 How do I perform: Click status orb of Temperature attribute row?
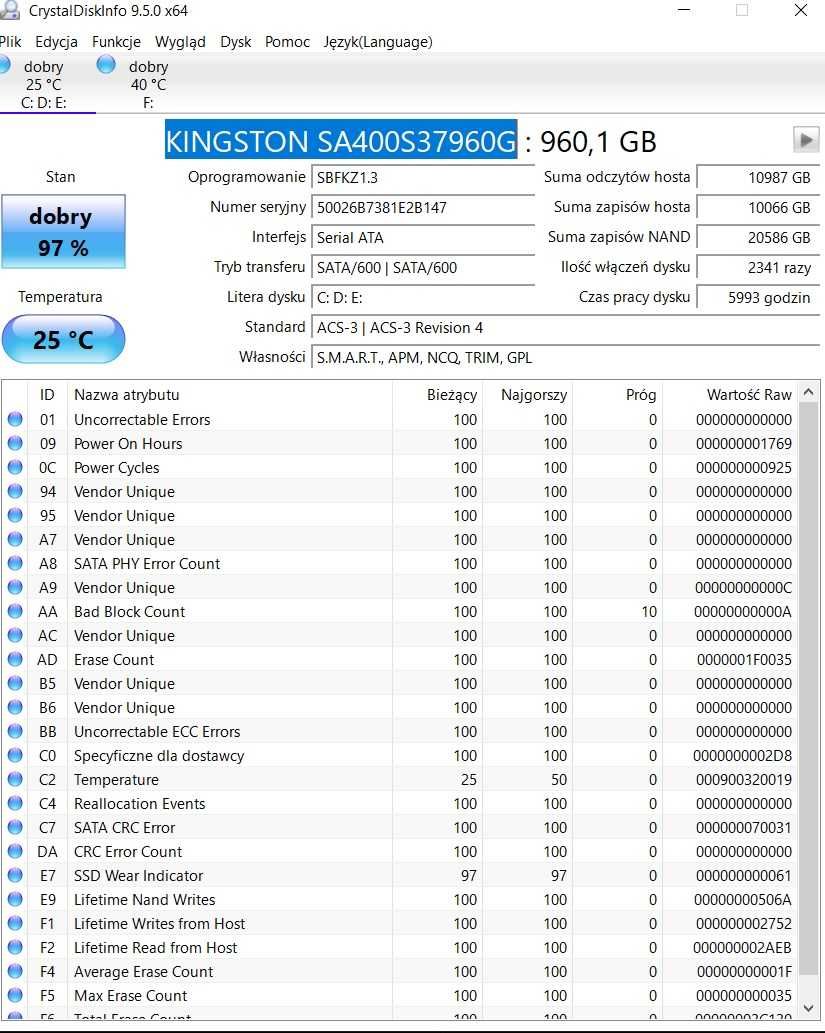(x=15, y=779)
